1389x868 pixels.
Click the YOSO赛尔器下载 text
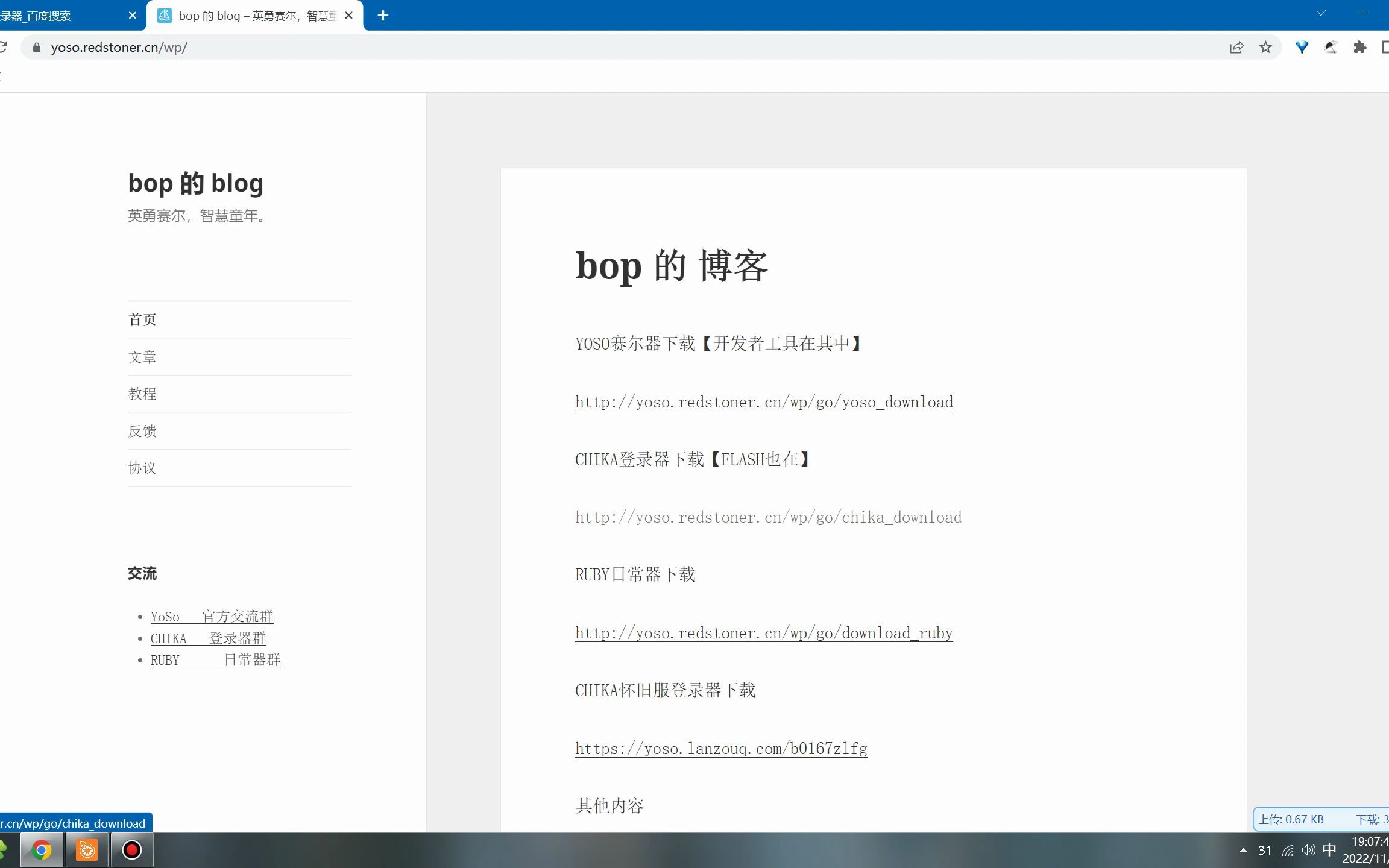(636, 344)
